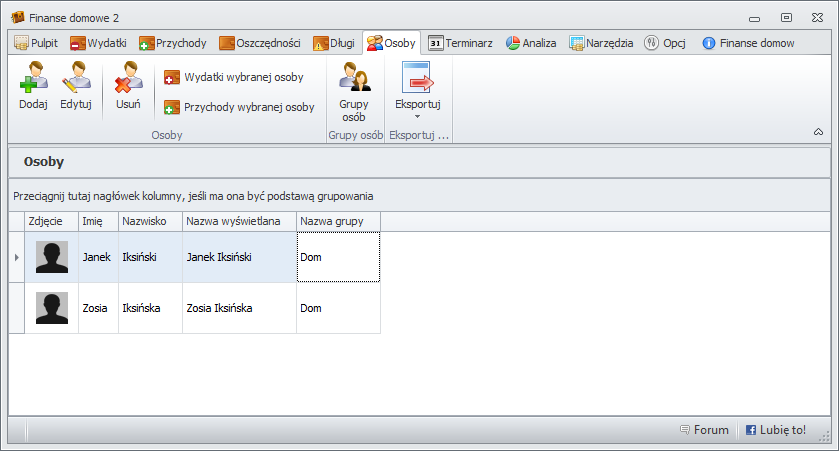Click the Lubię to! Facebook button
This screenshot has width=839, height=451.
pyautogui.click(x=776, y=430)
